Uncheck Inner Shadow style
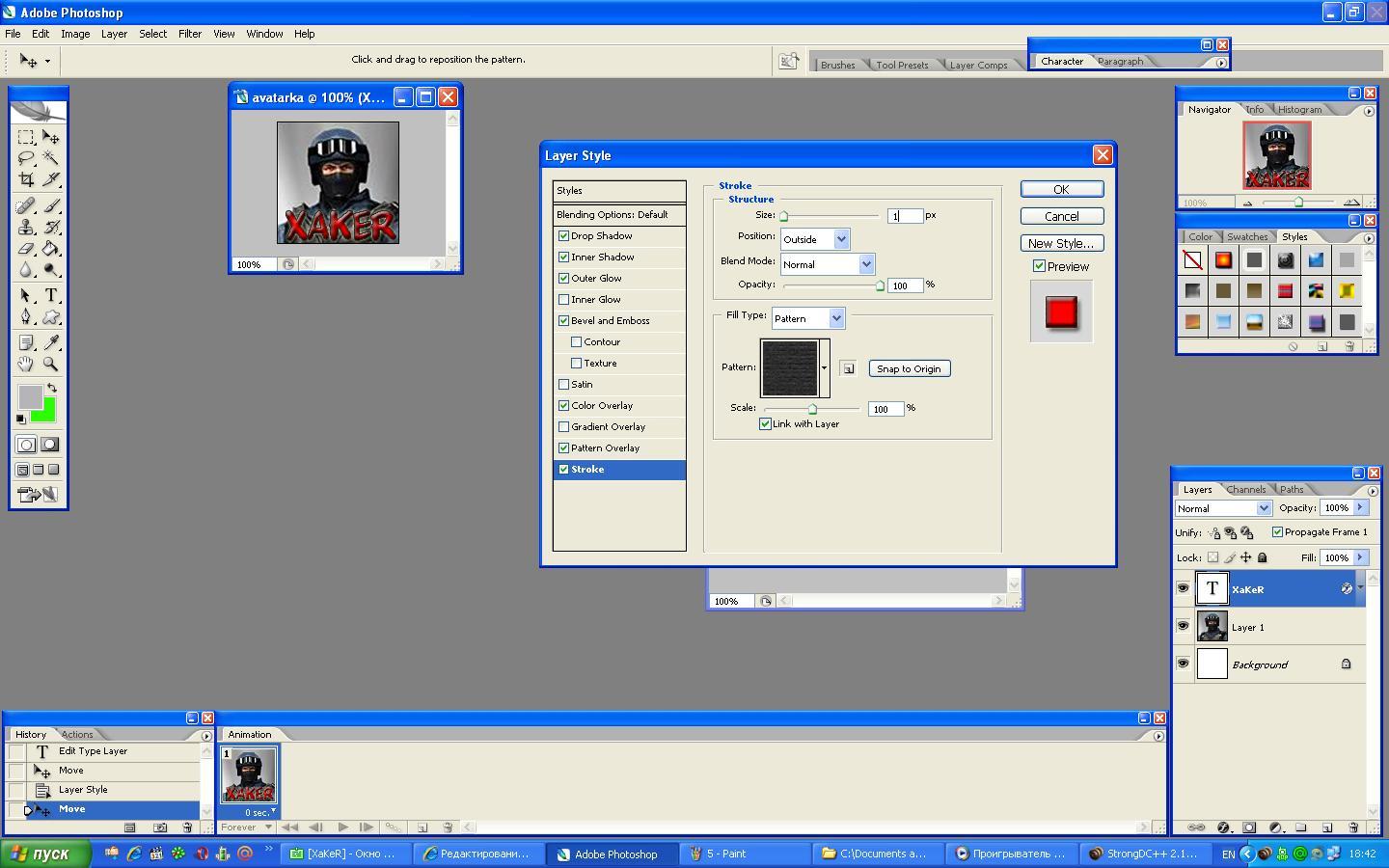The image size is (1389, 868). tap(563, 257)
